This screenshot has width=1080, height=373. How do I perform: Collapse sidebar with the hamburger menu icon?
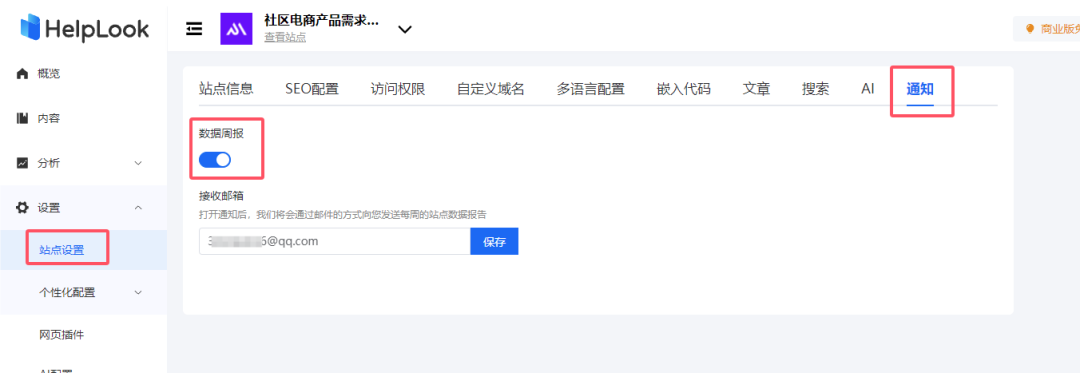[x=195, y=29]
